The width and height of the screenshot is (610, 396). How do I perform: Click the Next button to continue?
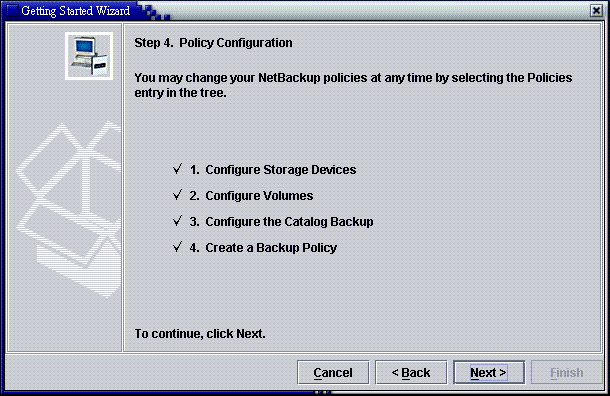click(489, 372)
